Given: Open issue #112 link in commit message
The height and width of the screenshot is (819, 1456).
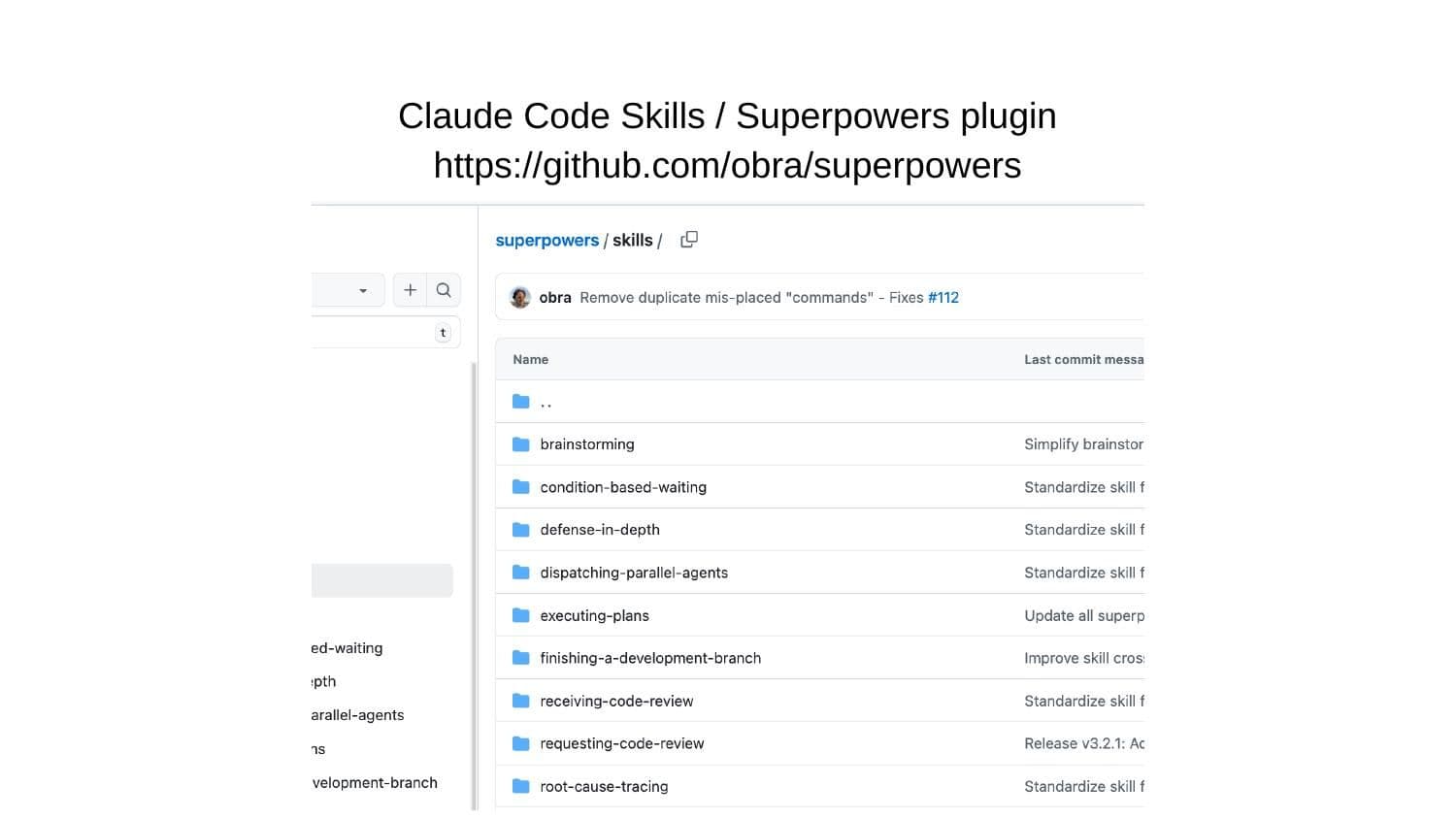Looking at the screenshot, I should coord(943,298).
